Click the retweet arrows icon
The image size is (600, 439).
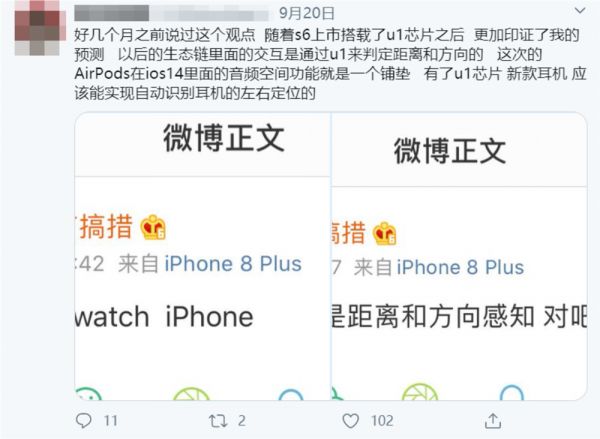217,421
